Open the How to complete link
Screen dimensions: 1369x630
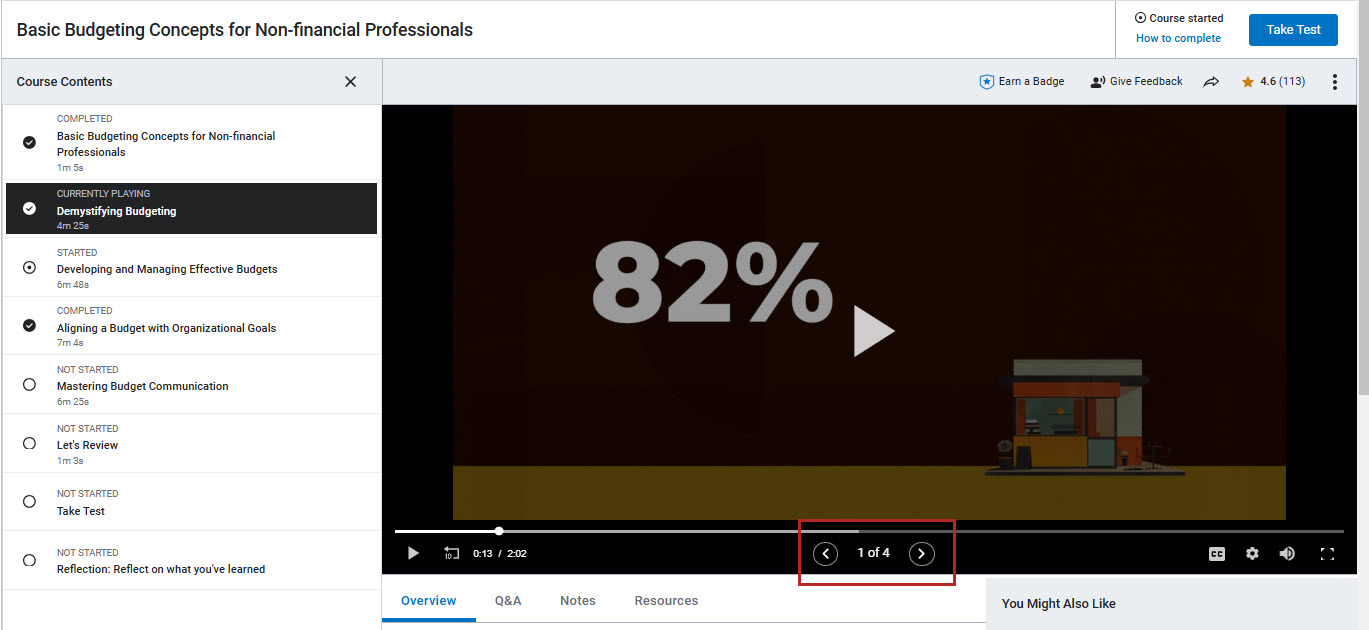(x=1178, y=39)
